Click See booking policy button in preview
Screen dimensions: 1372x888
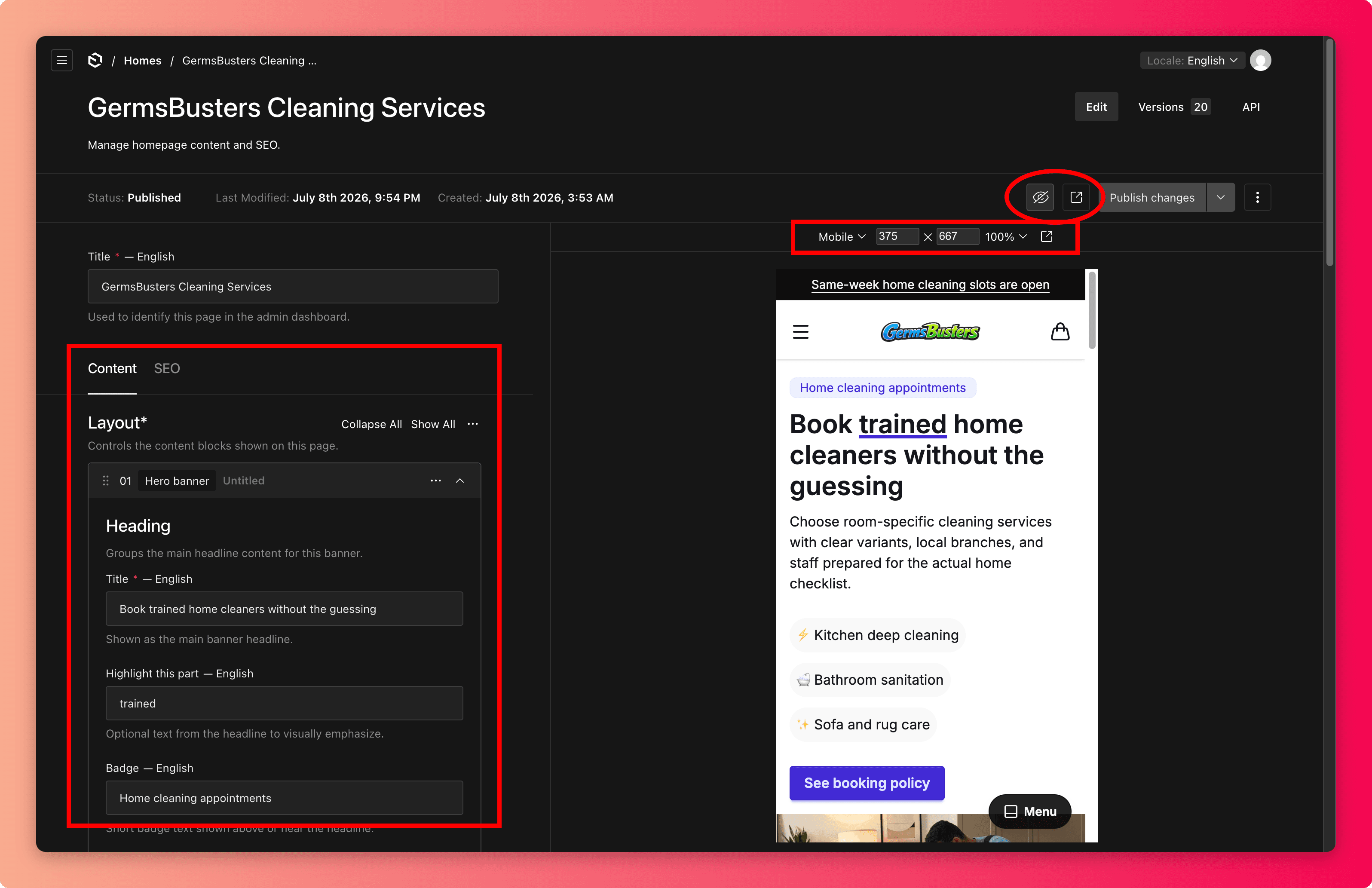click(x=867, y=783)
